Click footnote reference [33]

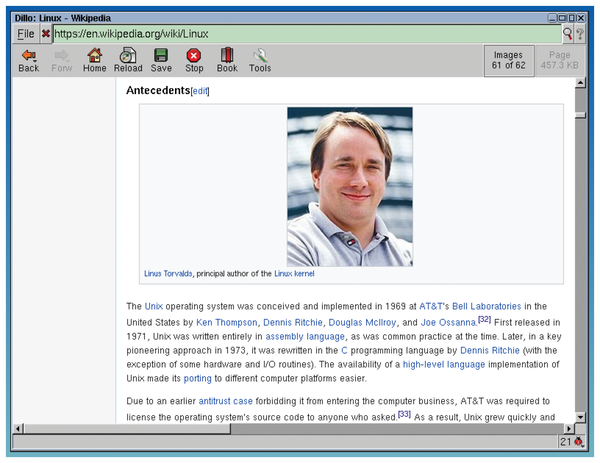404,414
